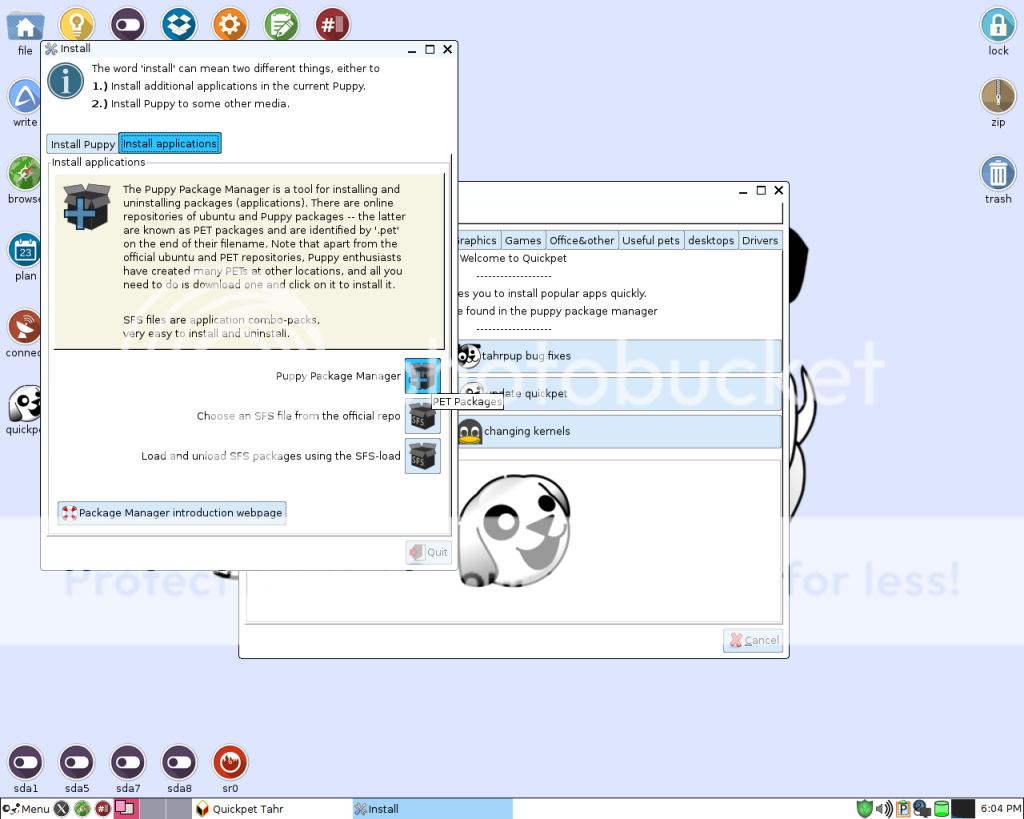
Task: Click the SFS file chooser icon
Action: click(x=422, y=416)
